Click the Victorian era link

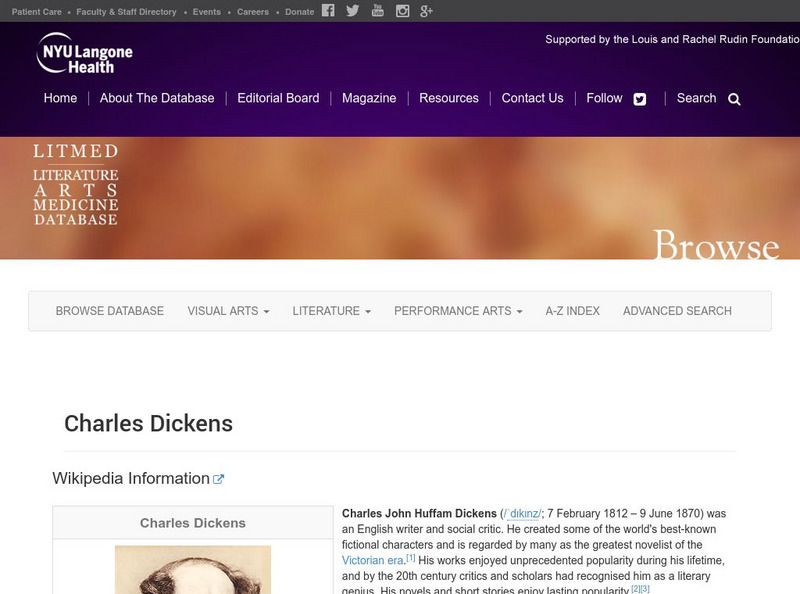372,560
